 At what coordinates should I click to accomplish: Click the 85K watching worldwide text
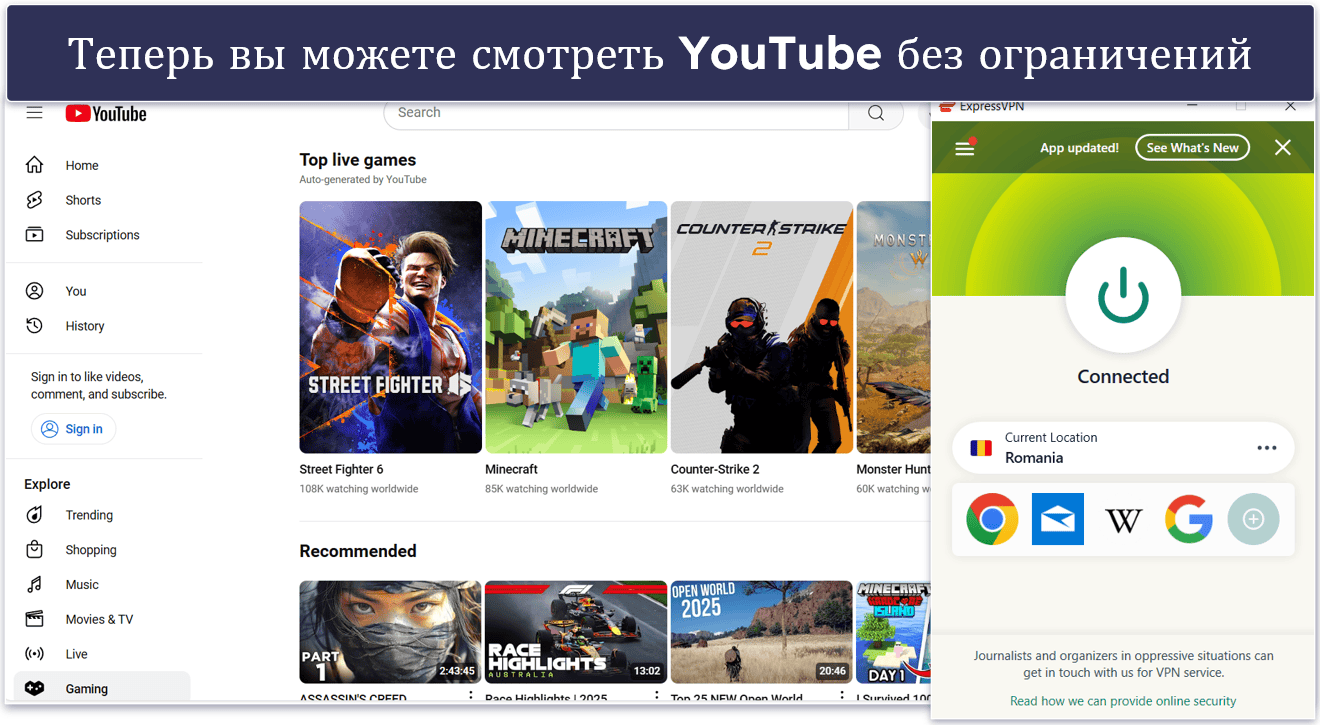542,489
